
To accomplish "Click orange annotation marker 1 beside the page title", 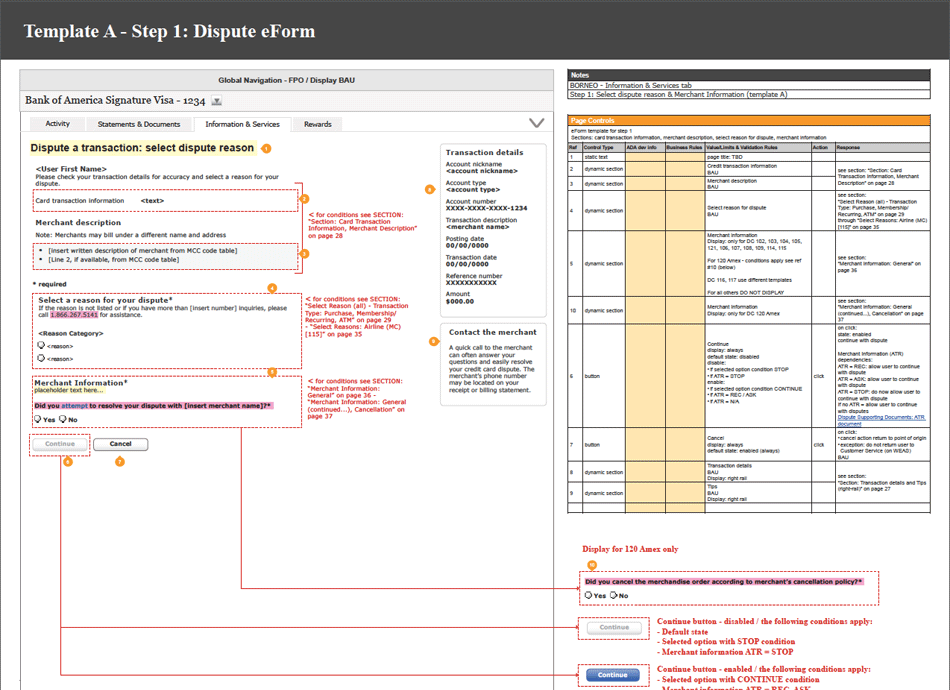I will pos(266,149).
